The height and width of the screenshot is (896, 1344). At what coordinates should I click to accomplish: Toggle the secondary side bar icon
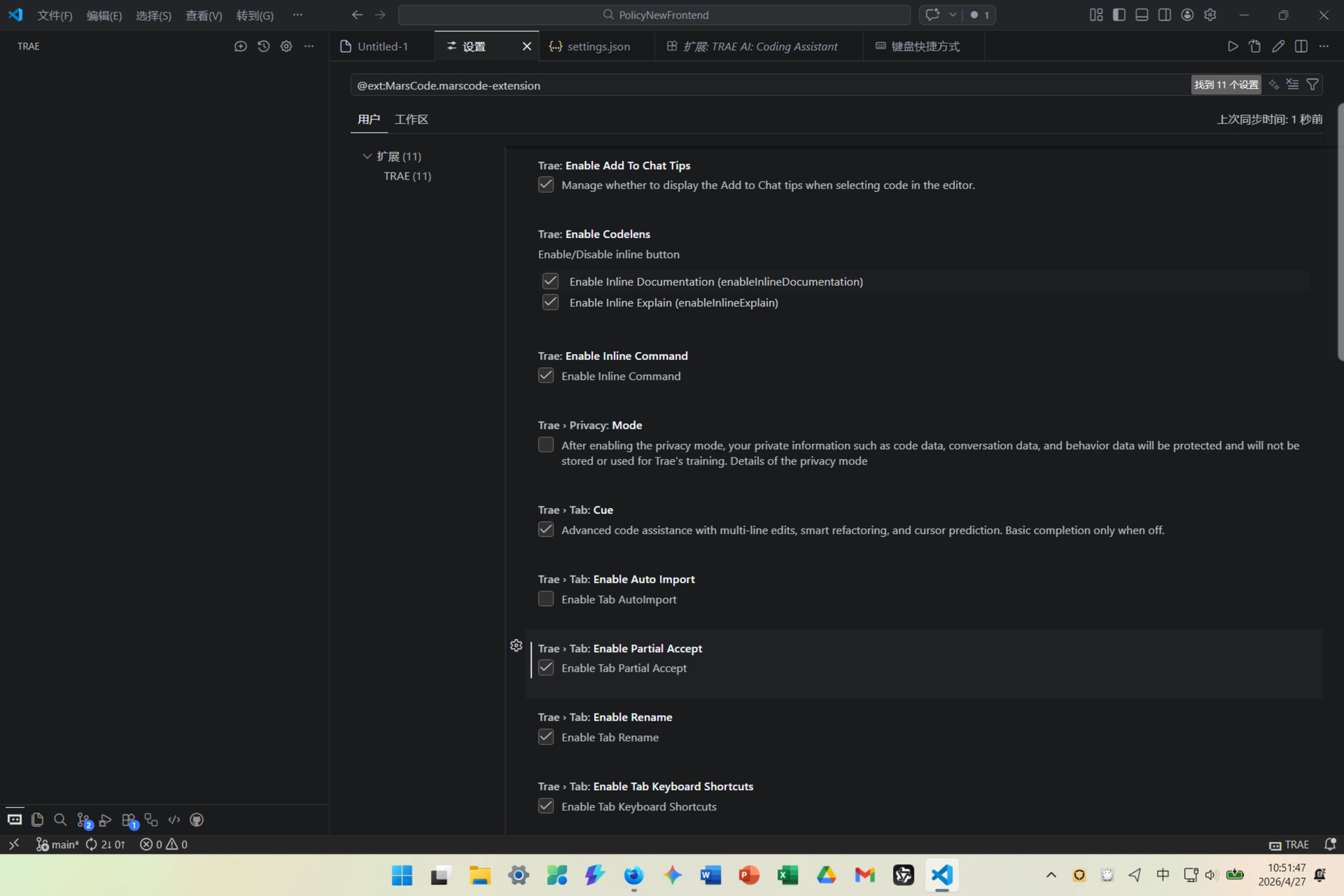(x=1165, y=15)
